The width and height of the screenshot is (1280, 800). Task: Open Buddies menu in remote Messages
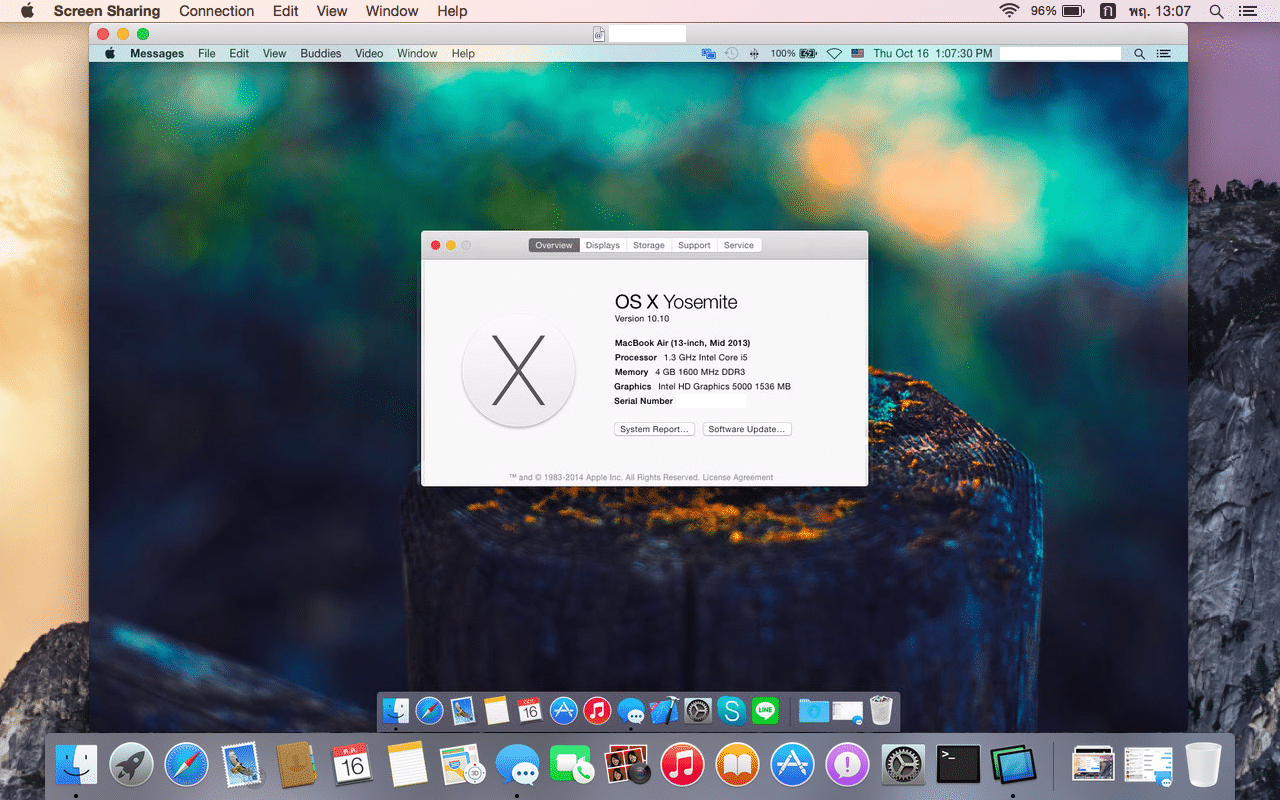(x=321, y=54)
